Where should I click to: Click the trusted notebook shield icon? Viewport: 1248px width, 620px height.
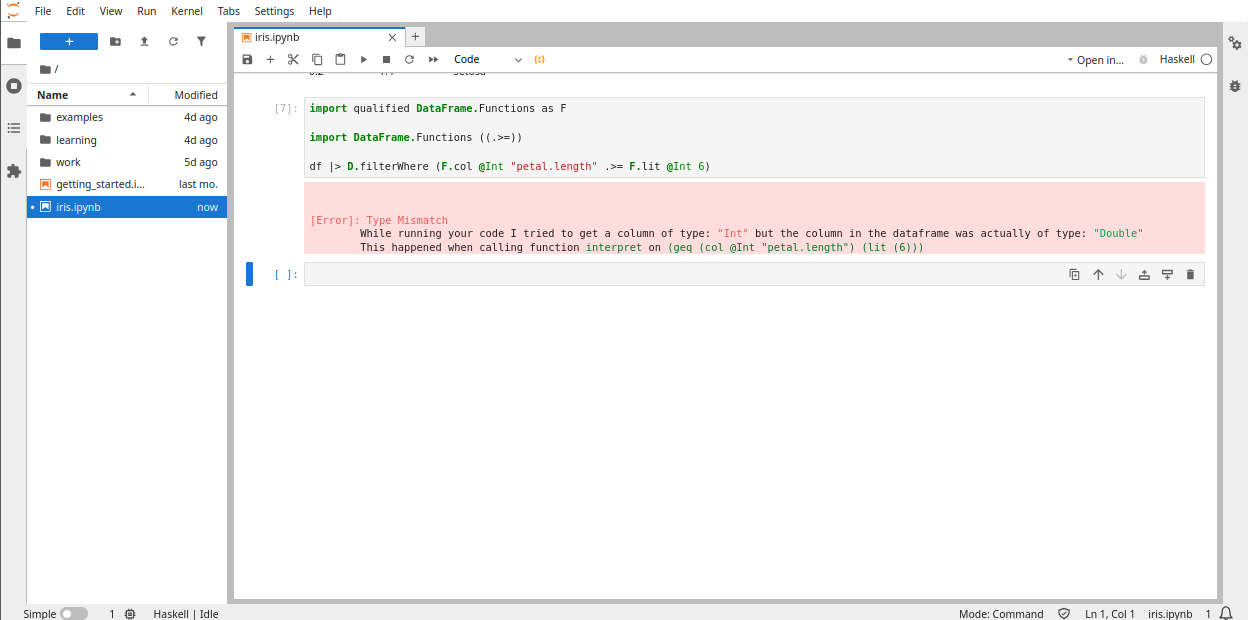[1064, 614]
